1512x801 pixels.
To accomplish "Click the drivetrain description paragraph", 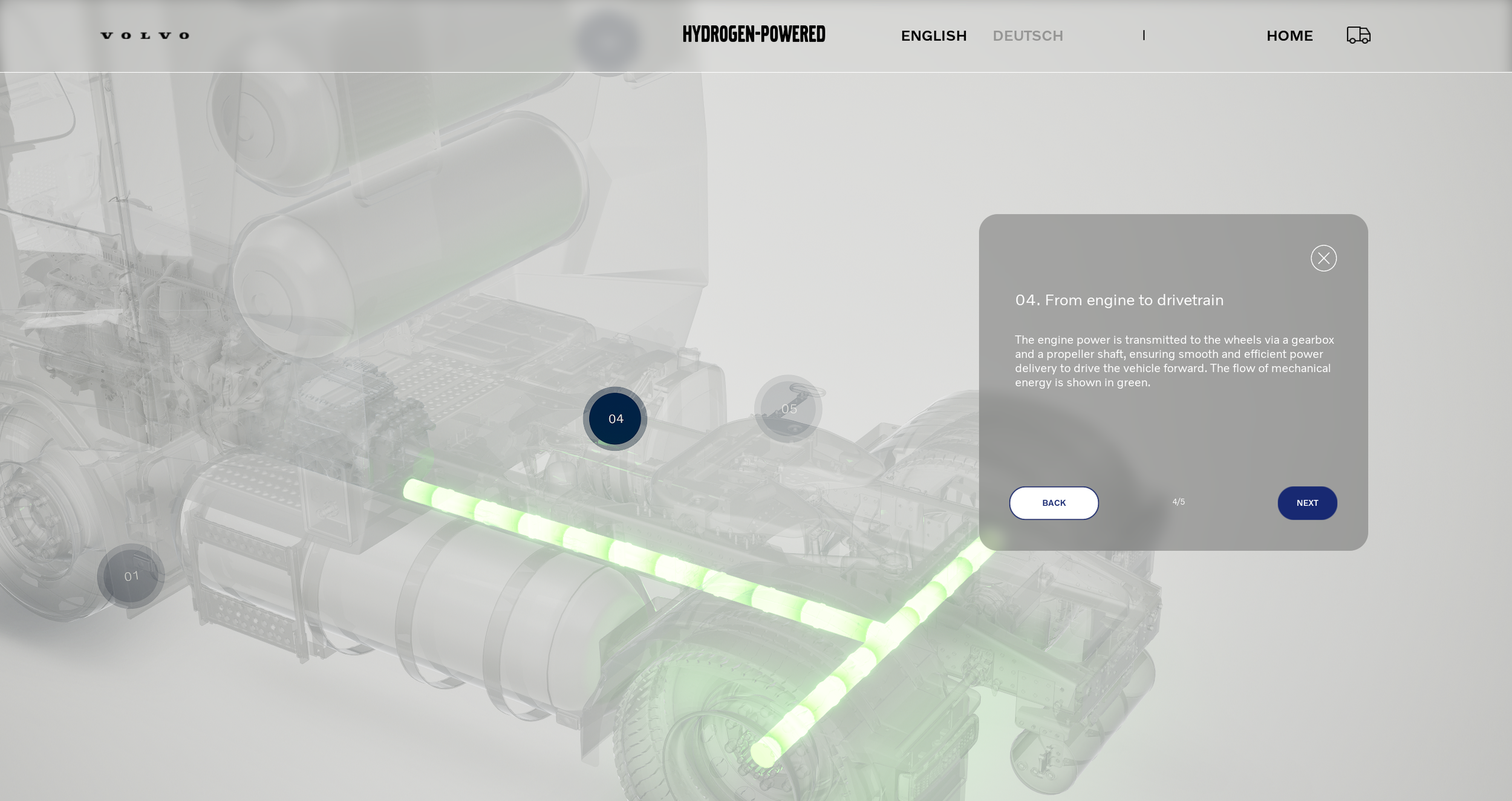I will pyautogui.click(x=1173, y=361).
